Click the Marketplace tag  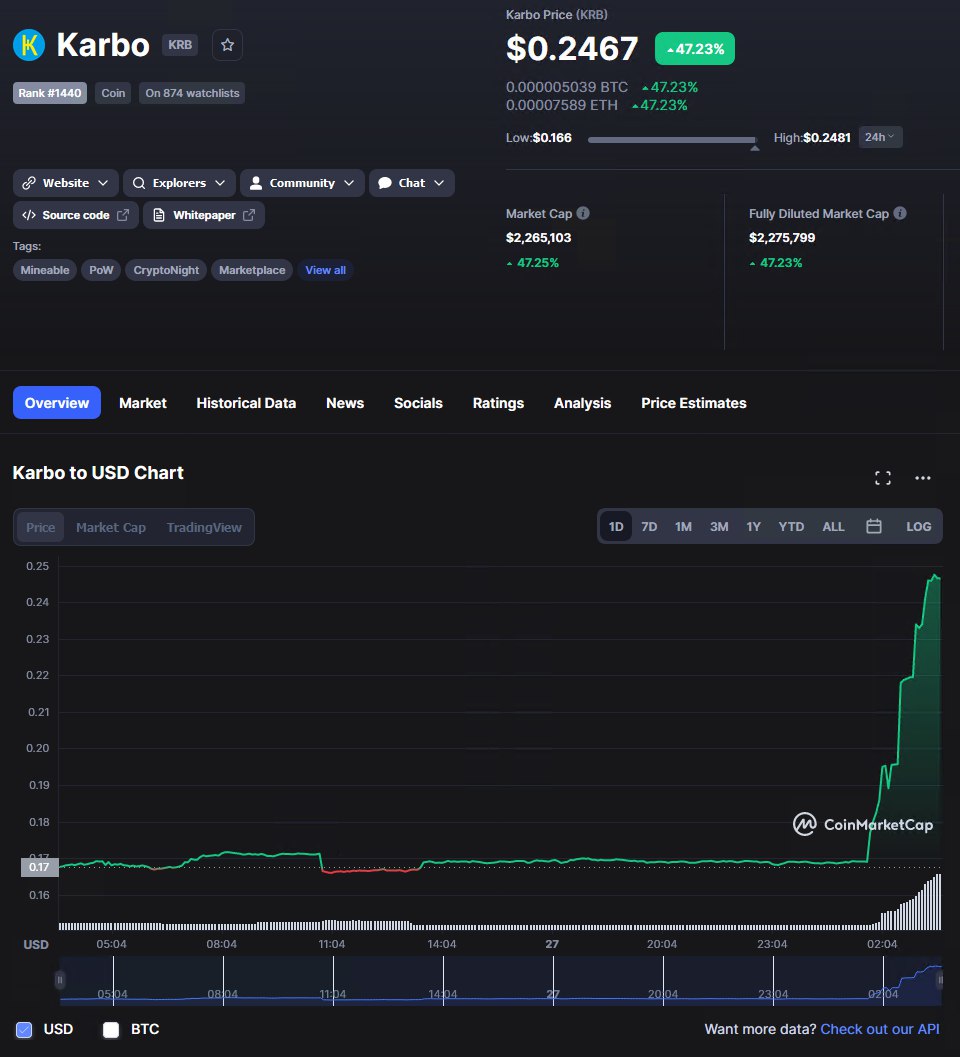252,270
